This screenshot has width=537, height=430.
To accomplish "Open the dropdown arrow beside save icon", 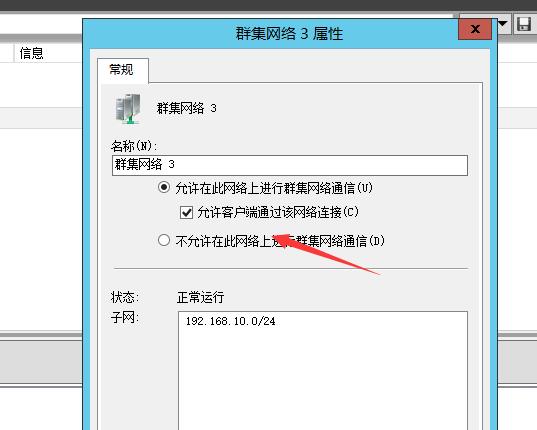I will click(503, 24).
